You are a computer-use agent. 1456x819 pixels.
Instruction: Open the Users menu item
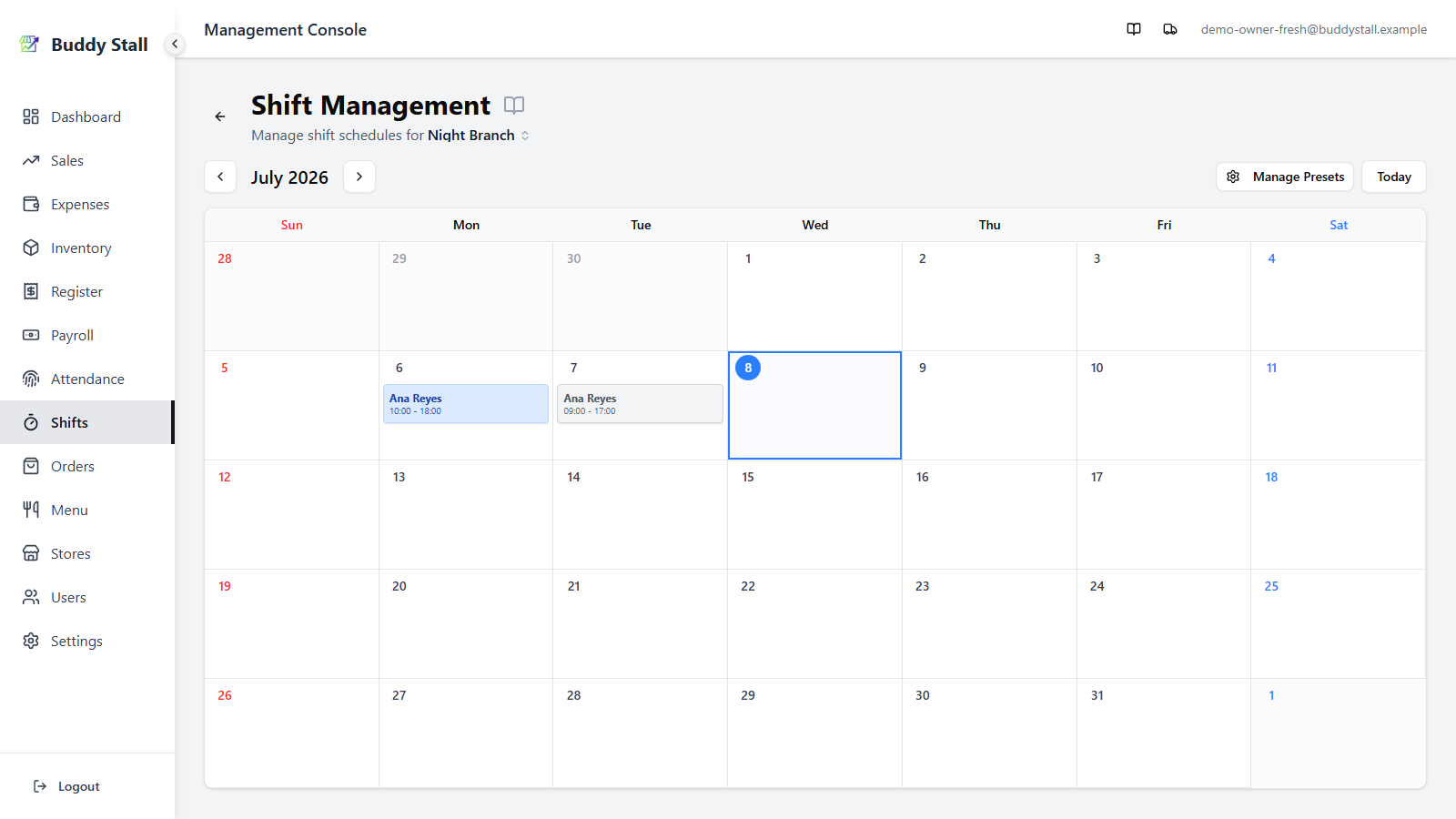click(x=87, y=597)
